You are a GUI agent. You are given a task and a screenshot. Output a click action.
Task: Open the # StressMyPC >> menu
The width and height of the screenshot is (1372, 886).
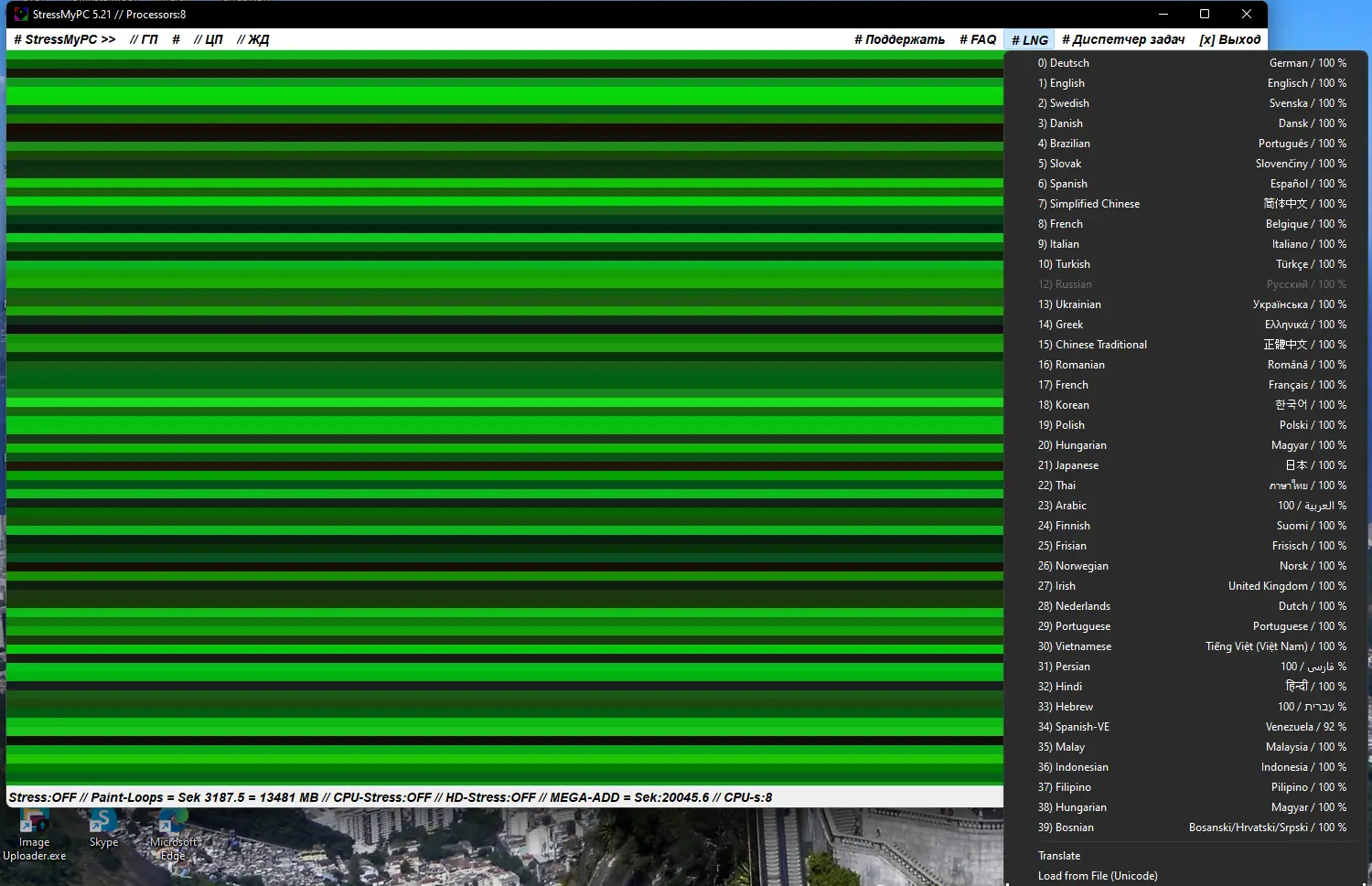pyautogui.click(x=64, y=39)
